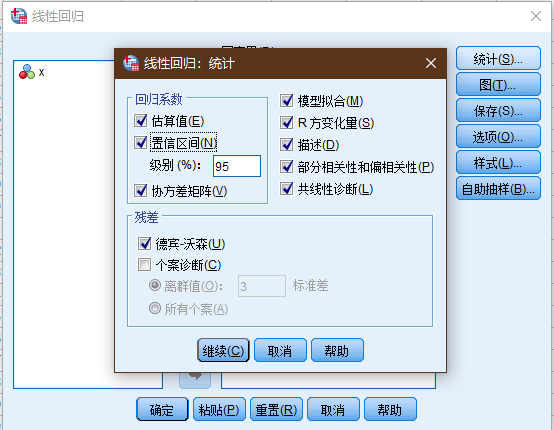The width and height of the screenshot is (554, 430).
Task: Open the 图(T)... dialog button
Action: tap(498, 84)
